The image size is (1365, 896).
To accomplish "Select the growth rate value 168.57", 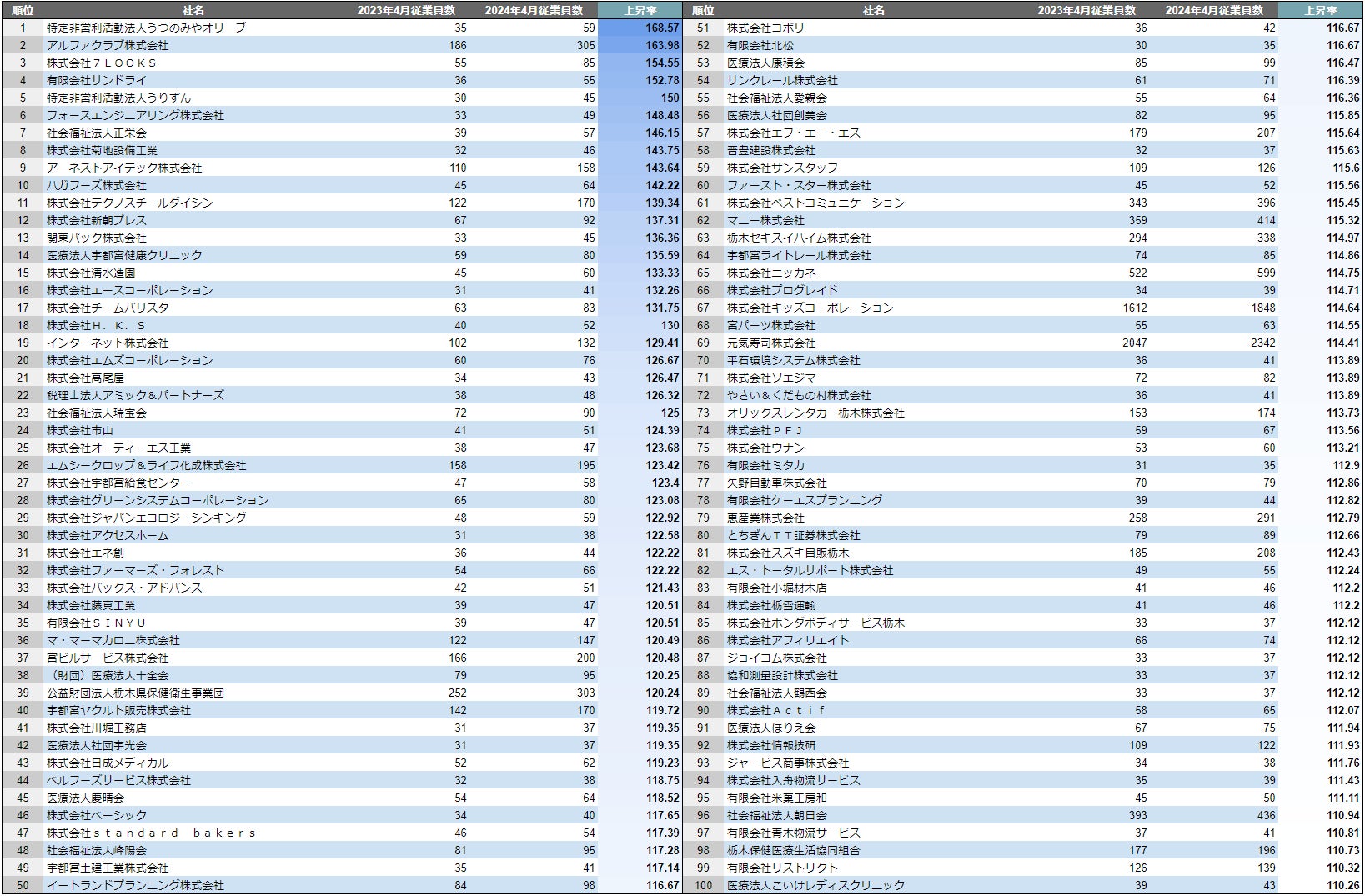I will (662, 28).
